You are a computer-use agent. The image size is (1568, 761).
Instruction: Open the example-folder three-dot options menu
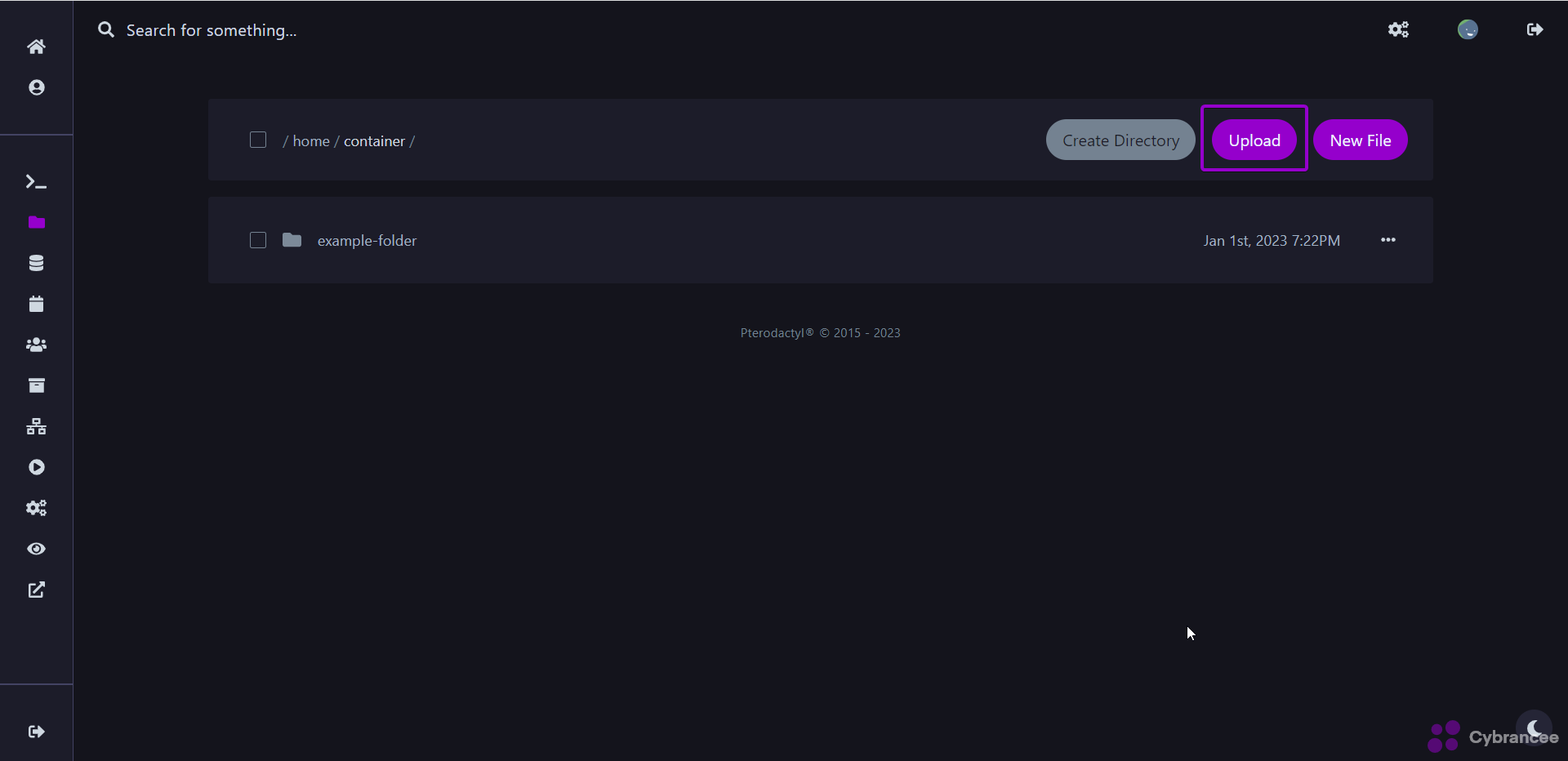(x=1388, y=240)
